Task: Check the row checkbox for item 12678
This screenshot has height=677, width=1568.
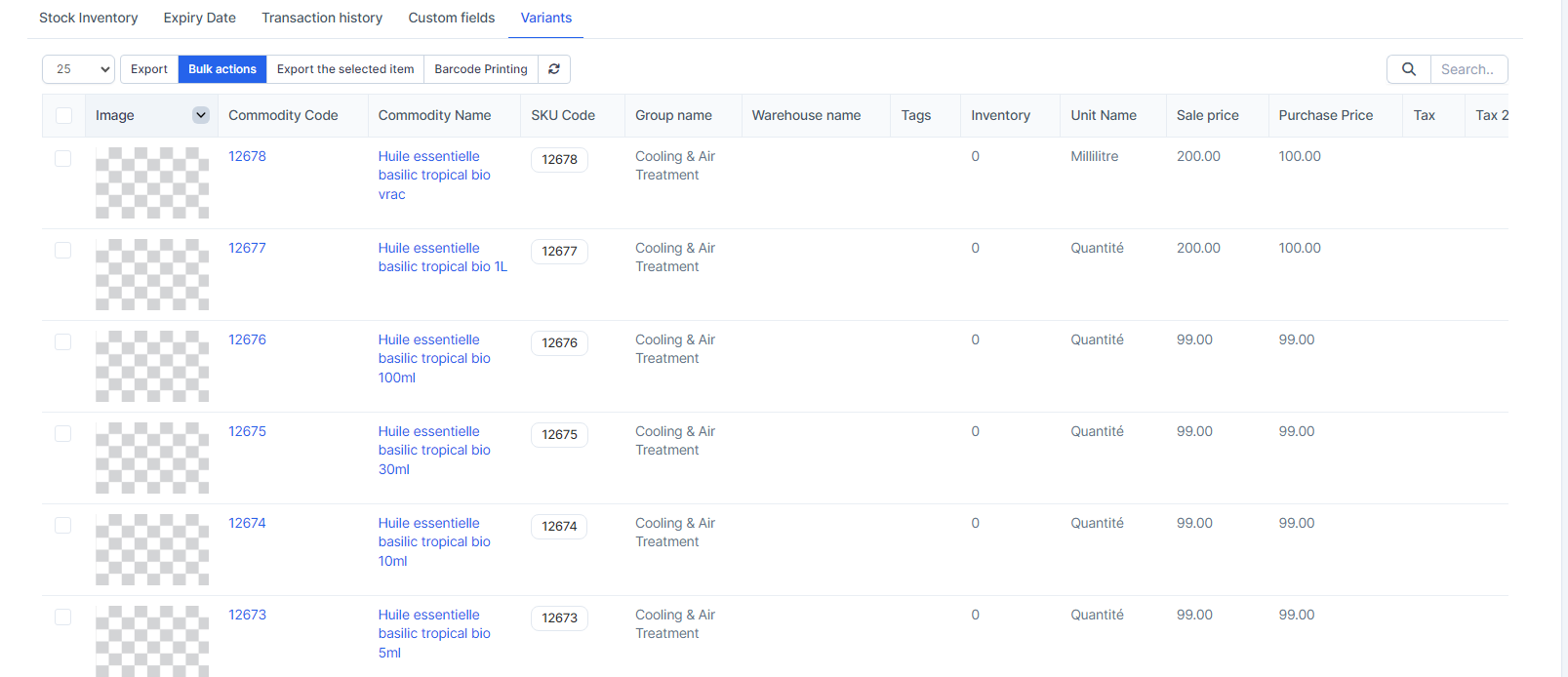Action: pos(63,158)
